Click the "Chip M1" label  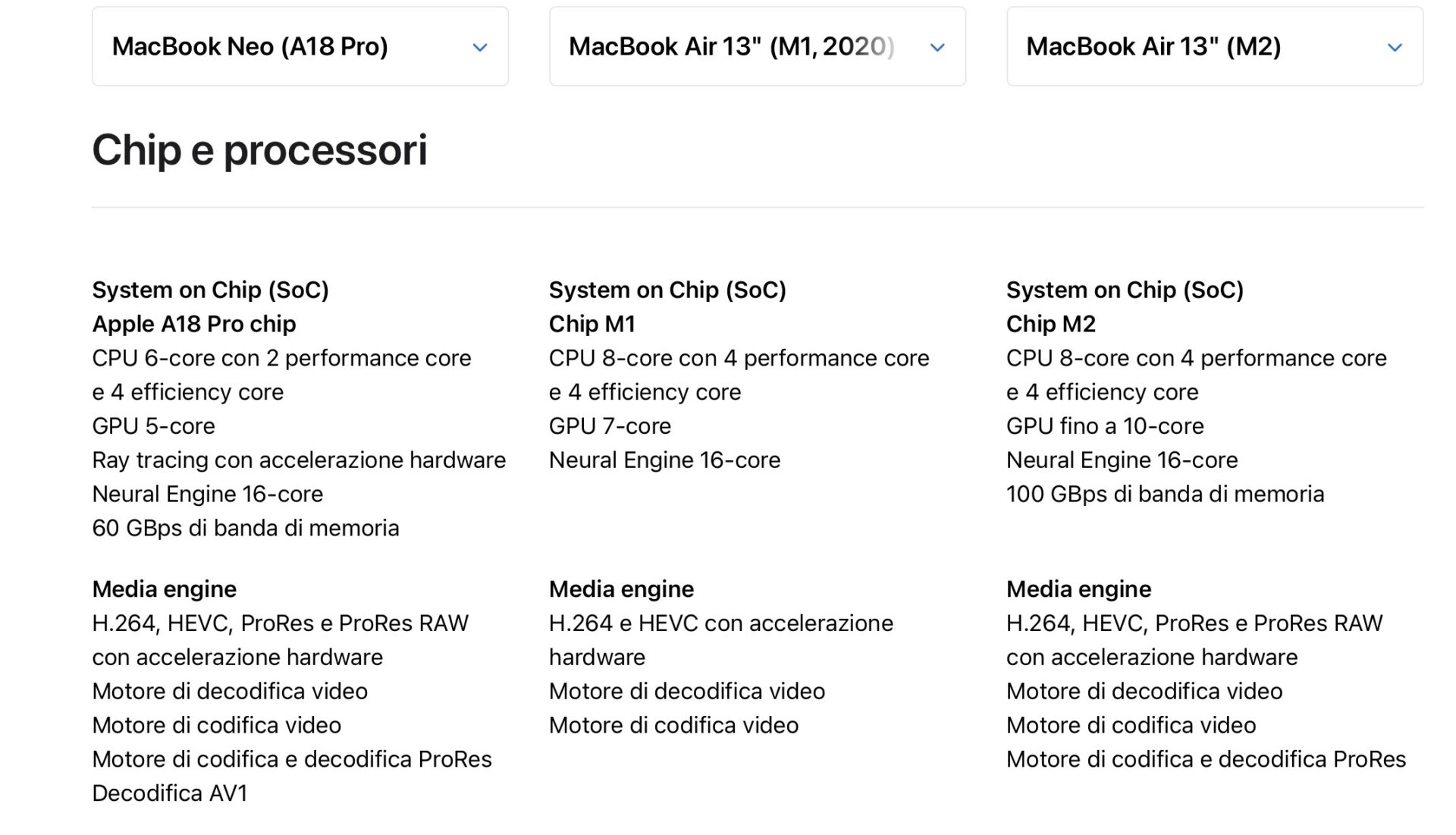[x=592, y=324]
